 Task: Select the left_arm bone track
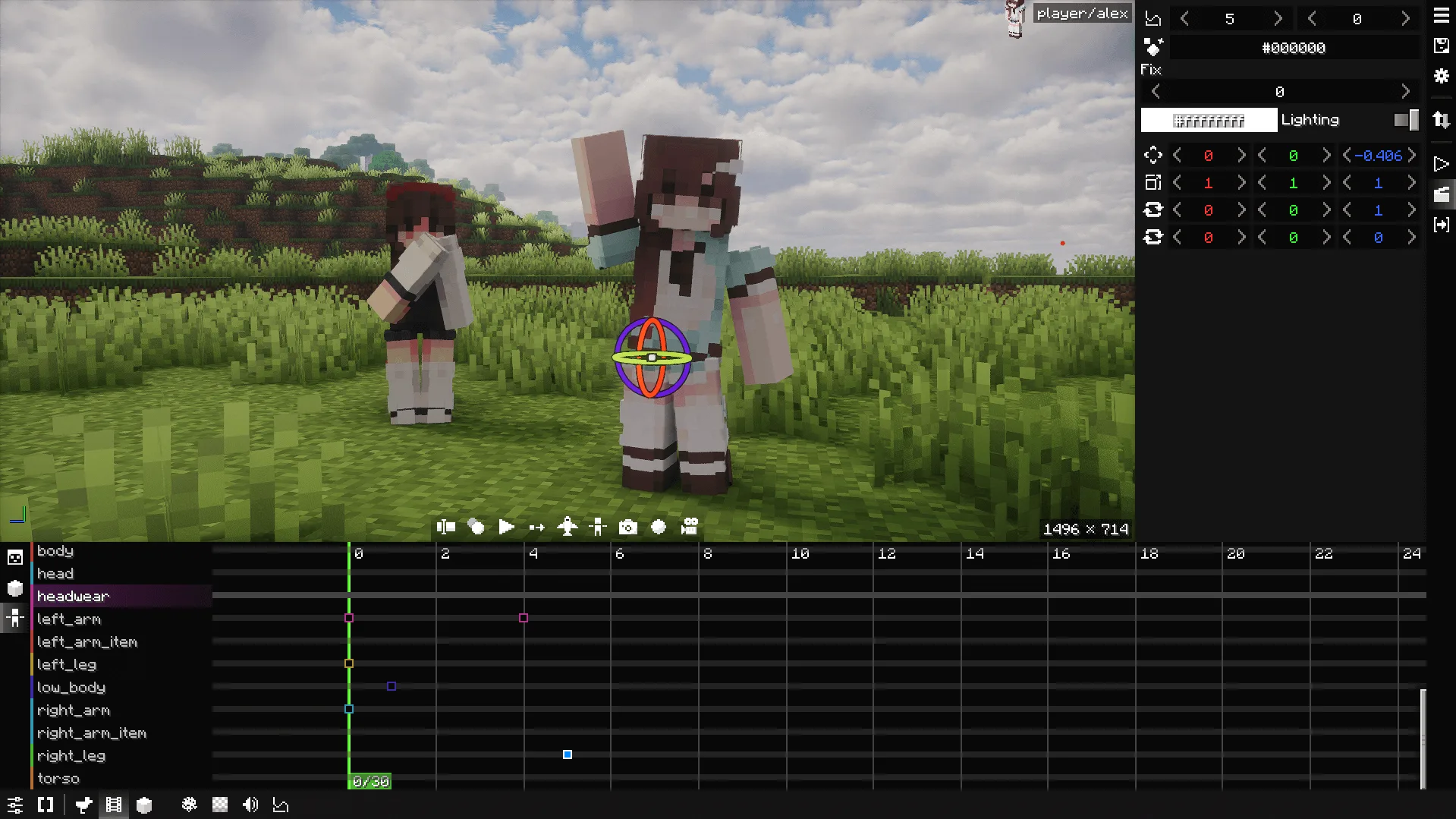point(68,619)
